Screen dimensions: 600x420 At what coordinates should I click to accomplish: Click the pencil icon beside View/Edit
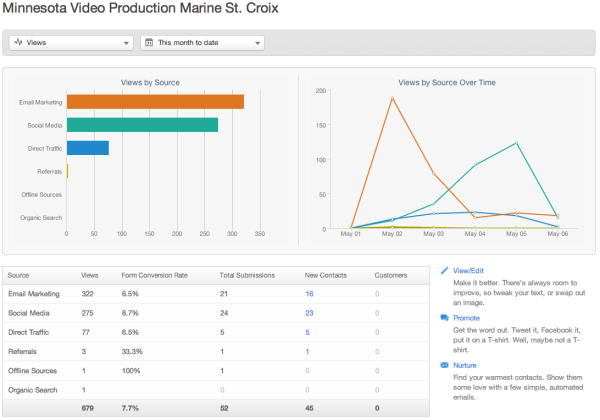coord(445,271)
